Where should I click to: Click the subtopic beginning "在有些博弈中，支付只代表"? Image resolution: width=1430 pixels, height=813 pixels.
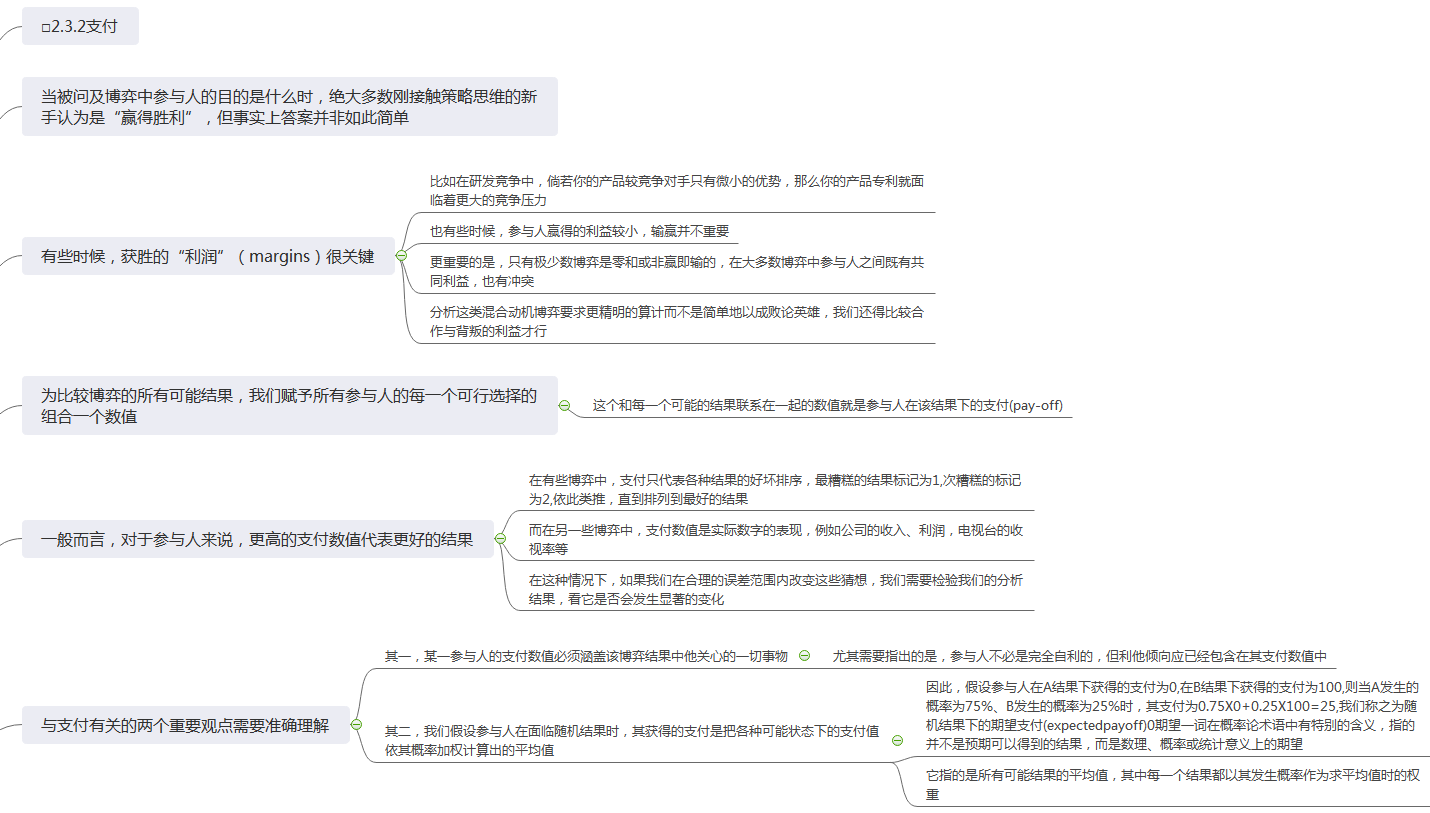776,490
